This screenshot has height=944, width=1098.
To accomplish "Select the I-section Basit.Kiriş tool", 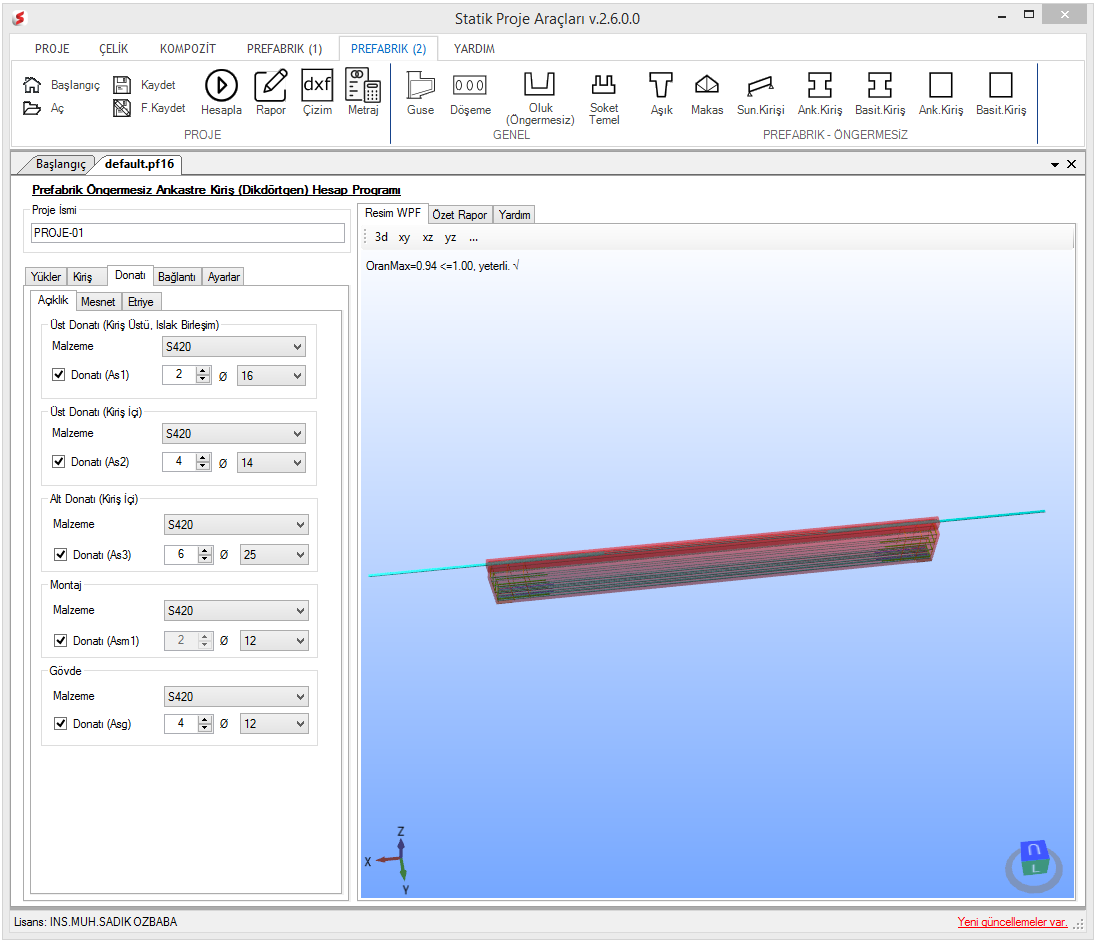I will tap(880, 93).
